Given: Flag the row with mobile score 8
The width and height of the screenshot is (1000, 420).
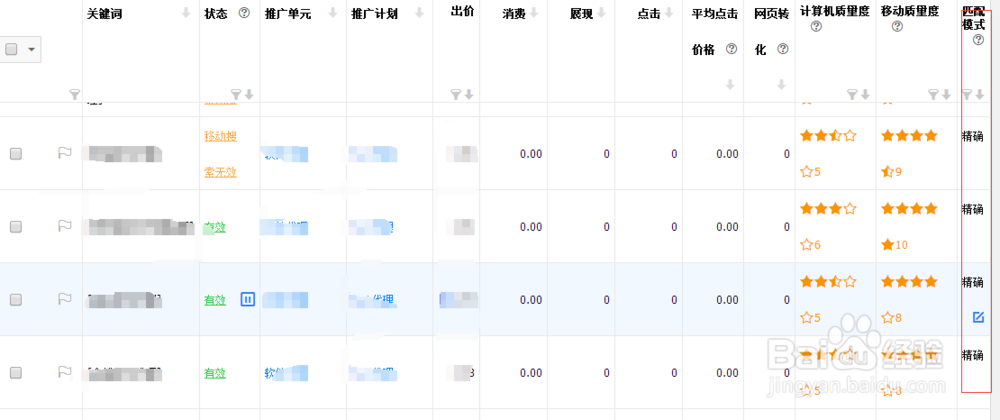Looking at the screenshot, I should coord(64,298).
